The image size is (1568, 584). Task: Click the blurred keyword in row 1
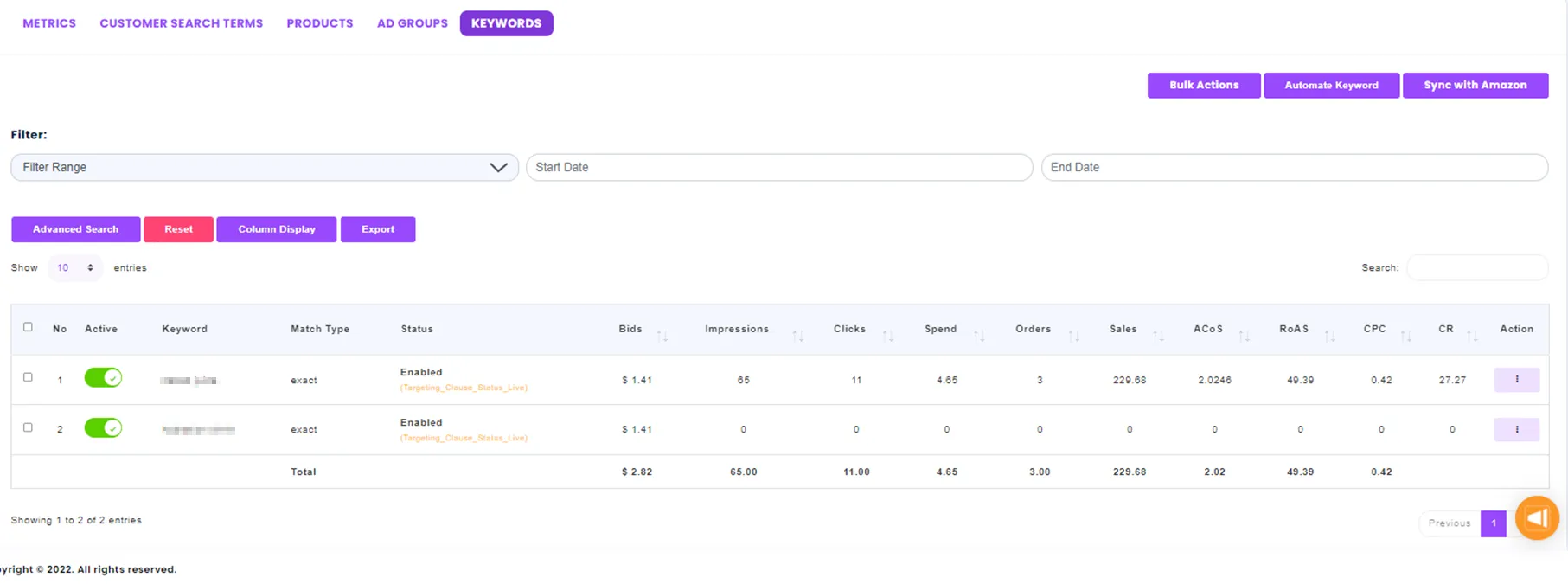[x=189, y=381]
